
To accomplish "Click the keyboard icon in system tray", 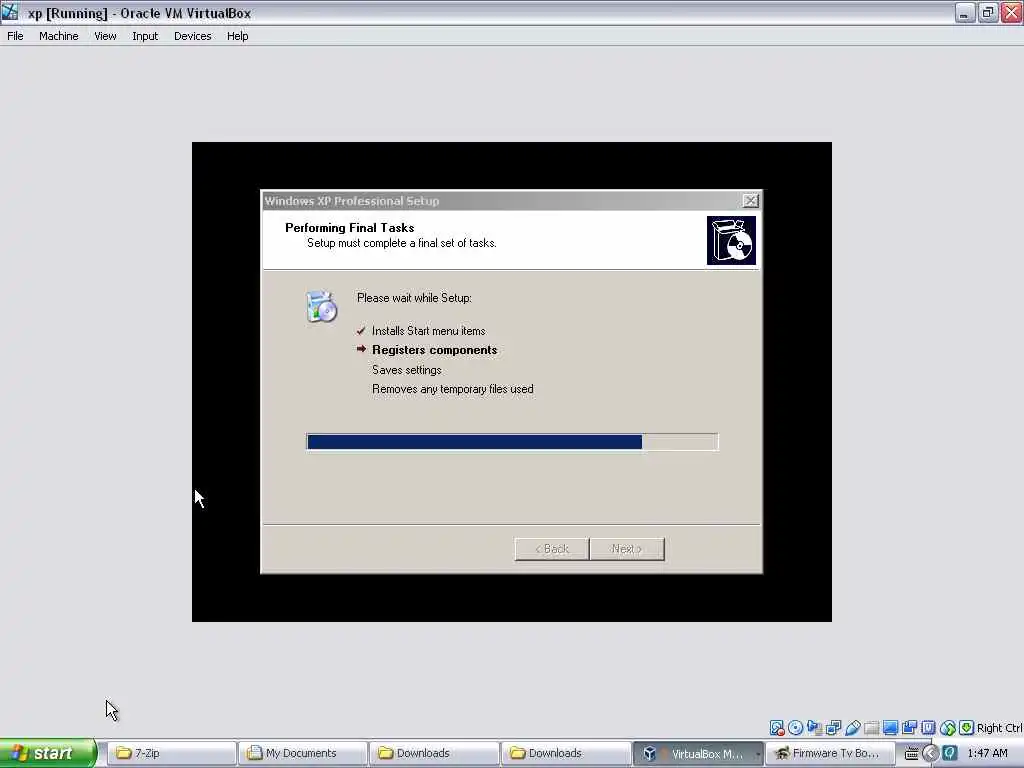I will click(912, 754).
